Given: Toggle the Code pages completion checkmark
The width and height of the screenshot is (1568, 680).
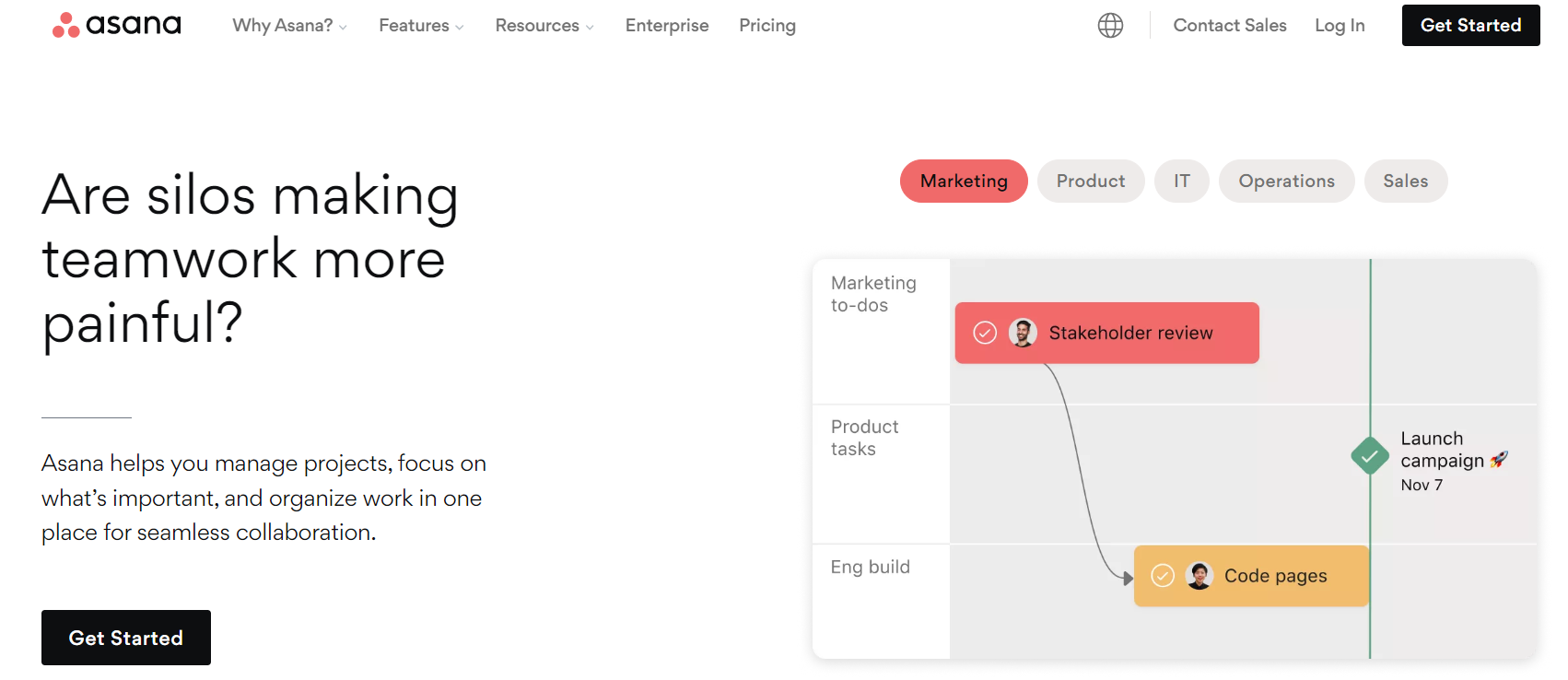Looking at the screenshot, I should 1163,576.
